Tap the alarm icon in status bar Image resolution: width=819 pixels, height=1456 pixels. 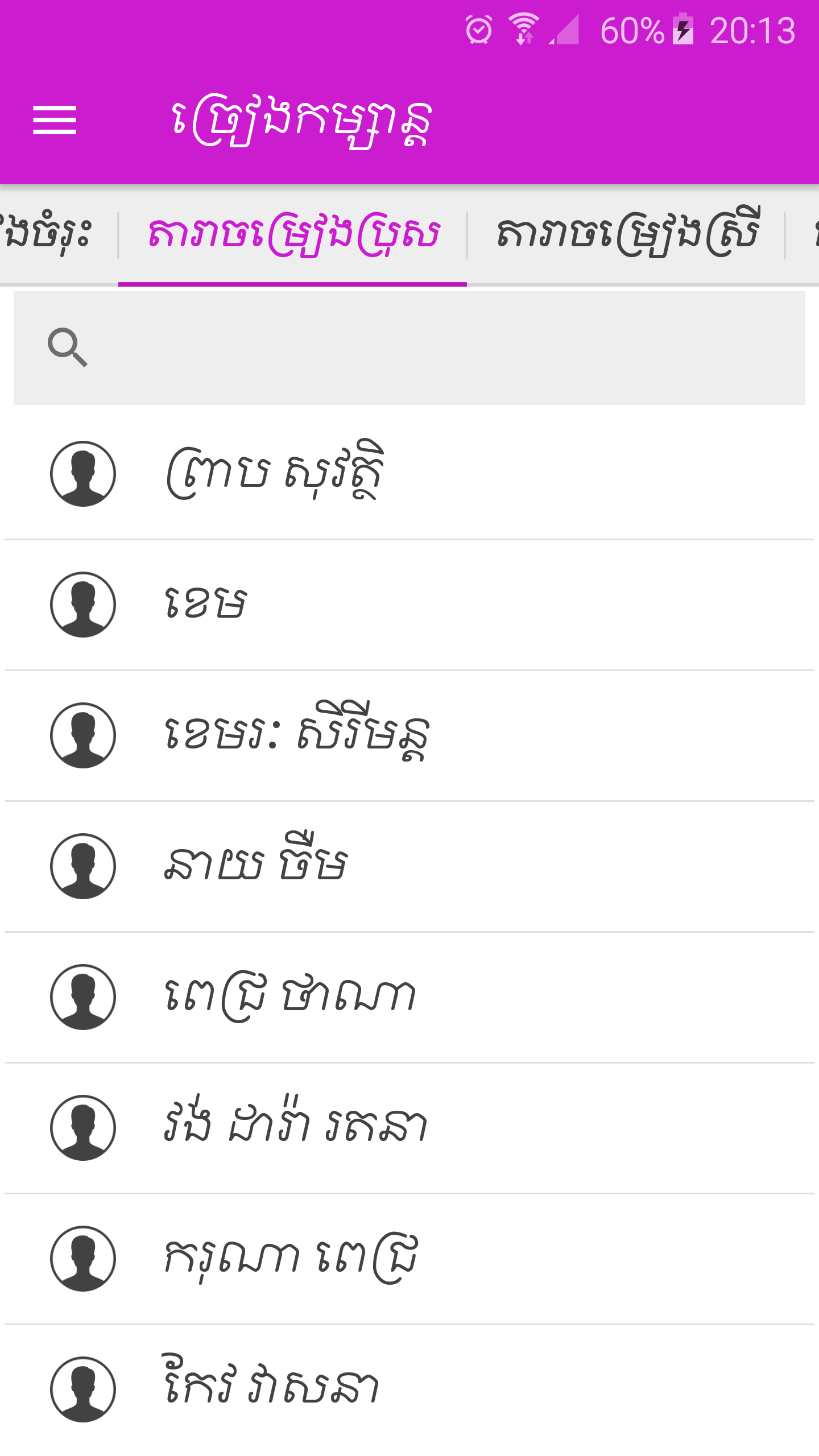pos(479,30)
